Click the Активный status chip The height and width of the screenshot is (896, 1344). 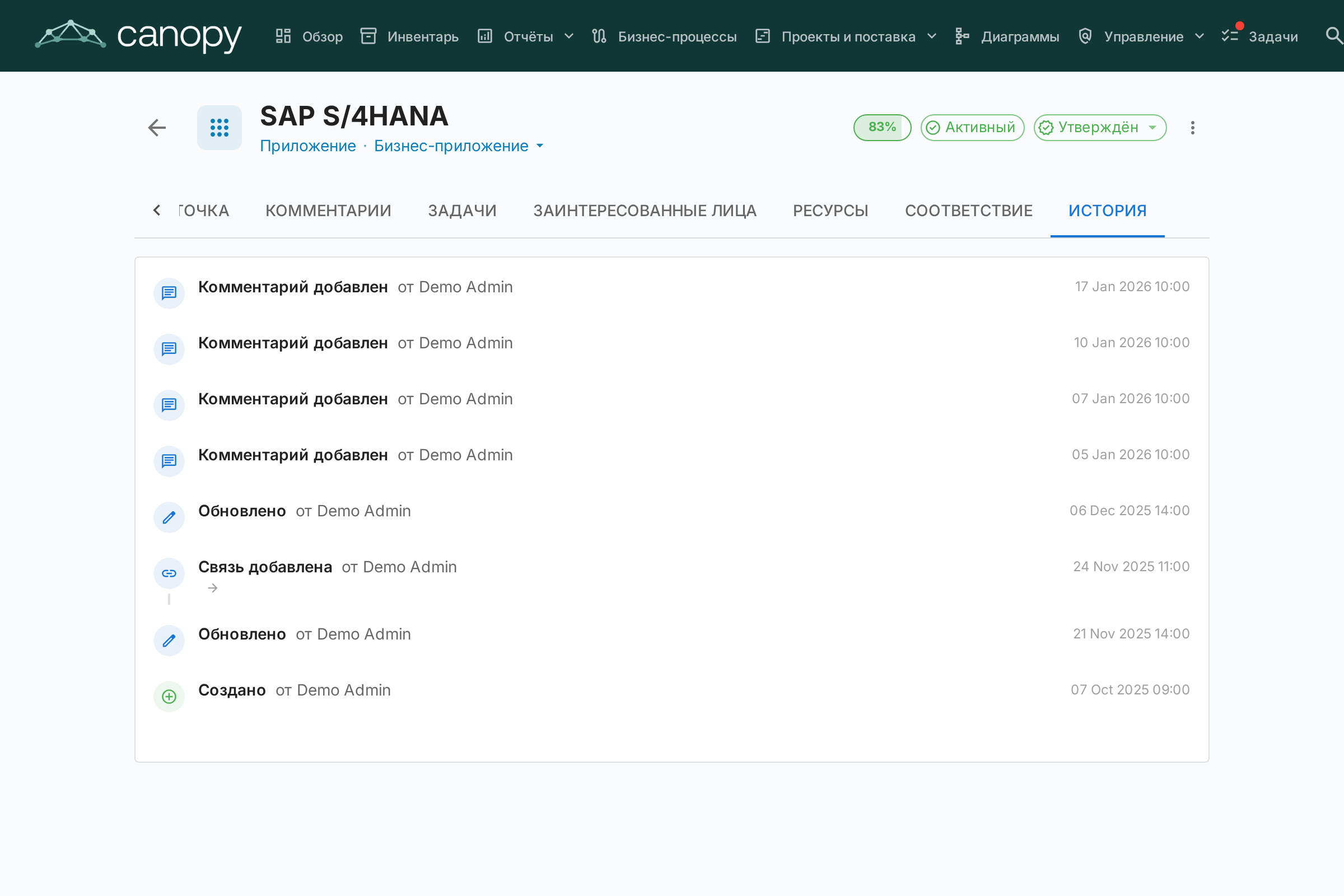973,128
